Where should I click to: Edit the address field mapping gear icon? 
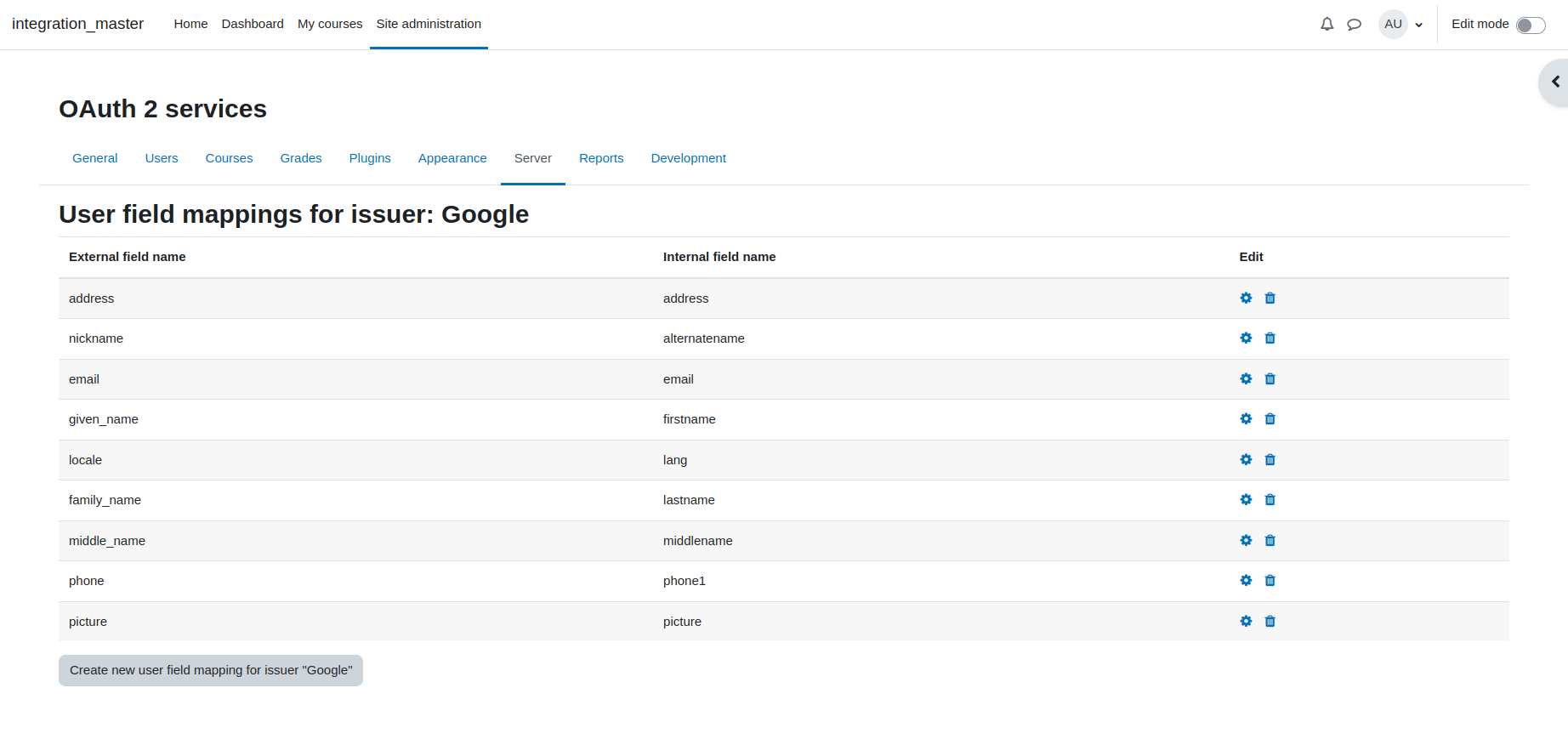pyautogui.click(x=1246, y=298)
